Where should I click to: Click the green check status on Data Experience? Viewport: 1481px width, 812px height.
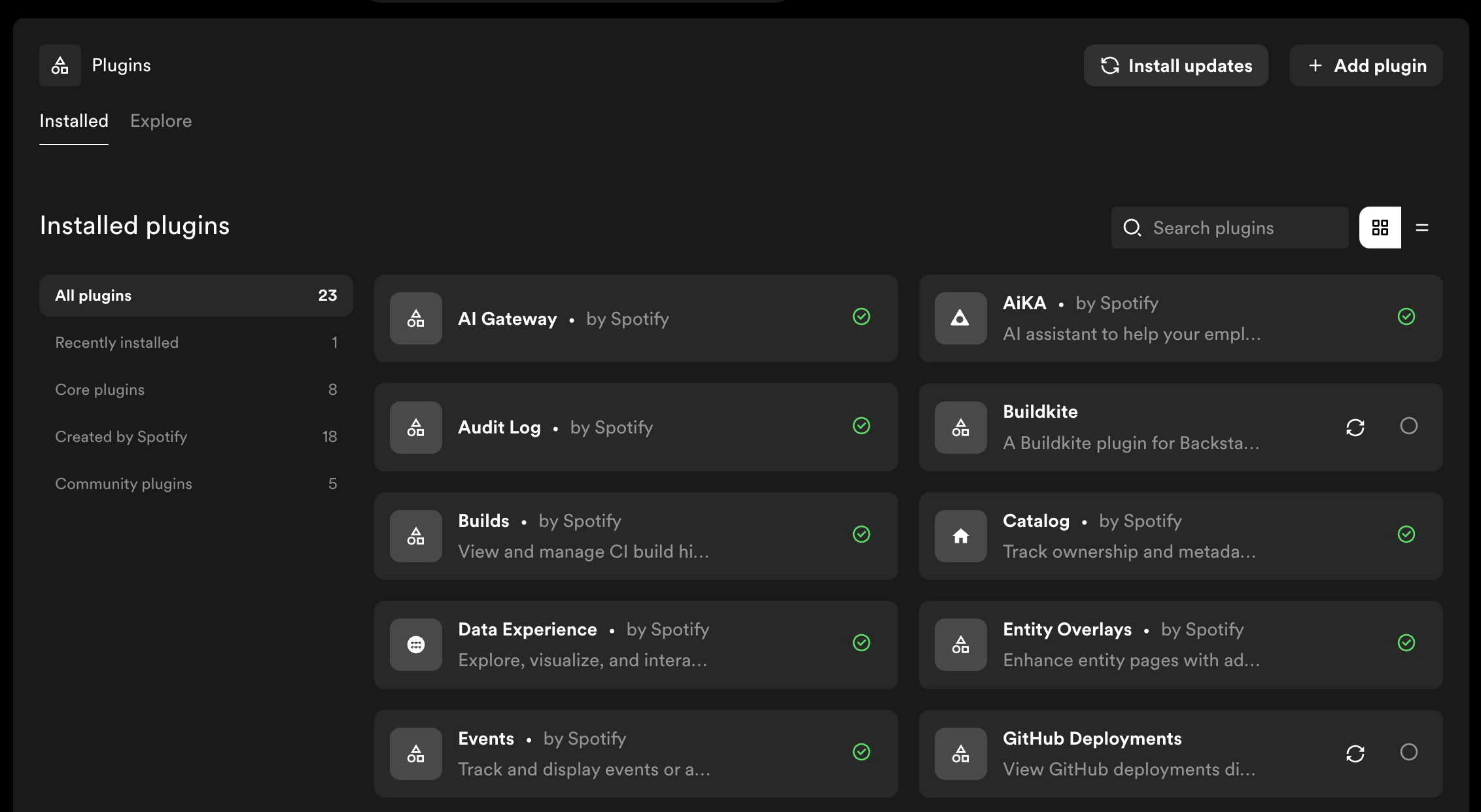tap(862, 643)
